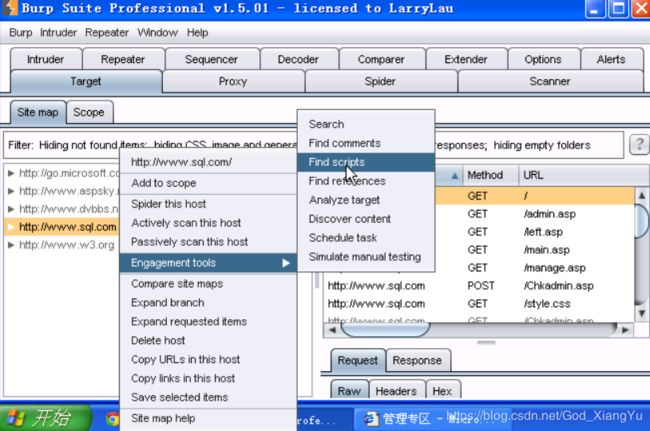Switch to the Comparer tab
The height and width of the screenshot is (431, 650).
click(381, 59)
